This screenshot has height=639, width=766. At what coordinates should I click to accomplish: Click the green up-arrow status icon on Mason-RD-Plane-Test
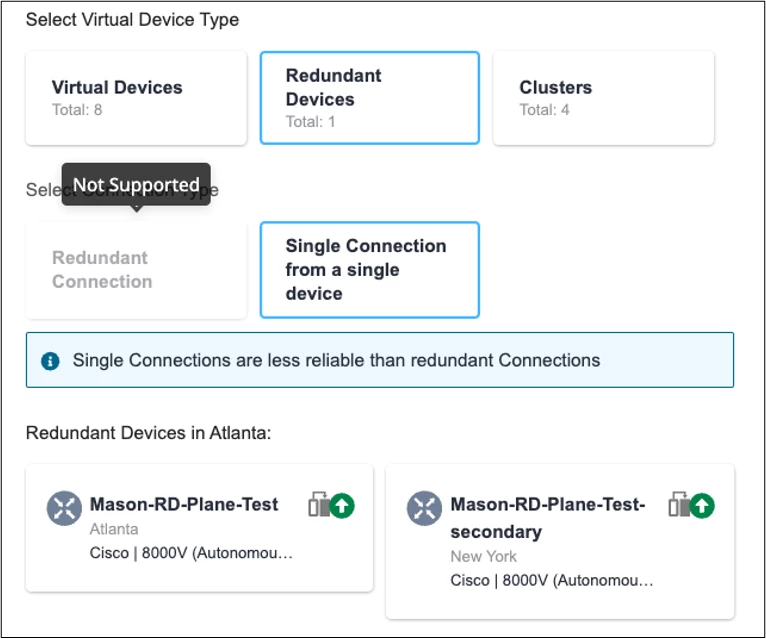(343, 505)
